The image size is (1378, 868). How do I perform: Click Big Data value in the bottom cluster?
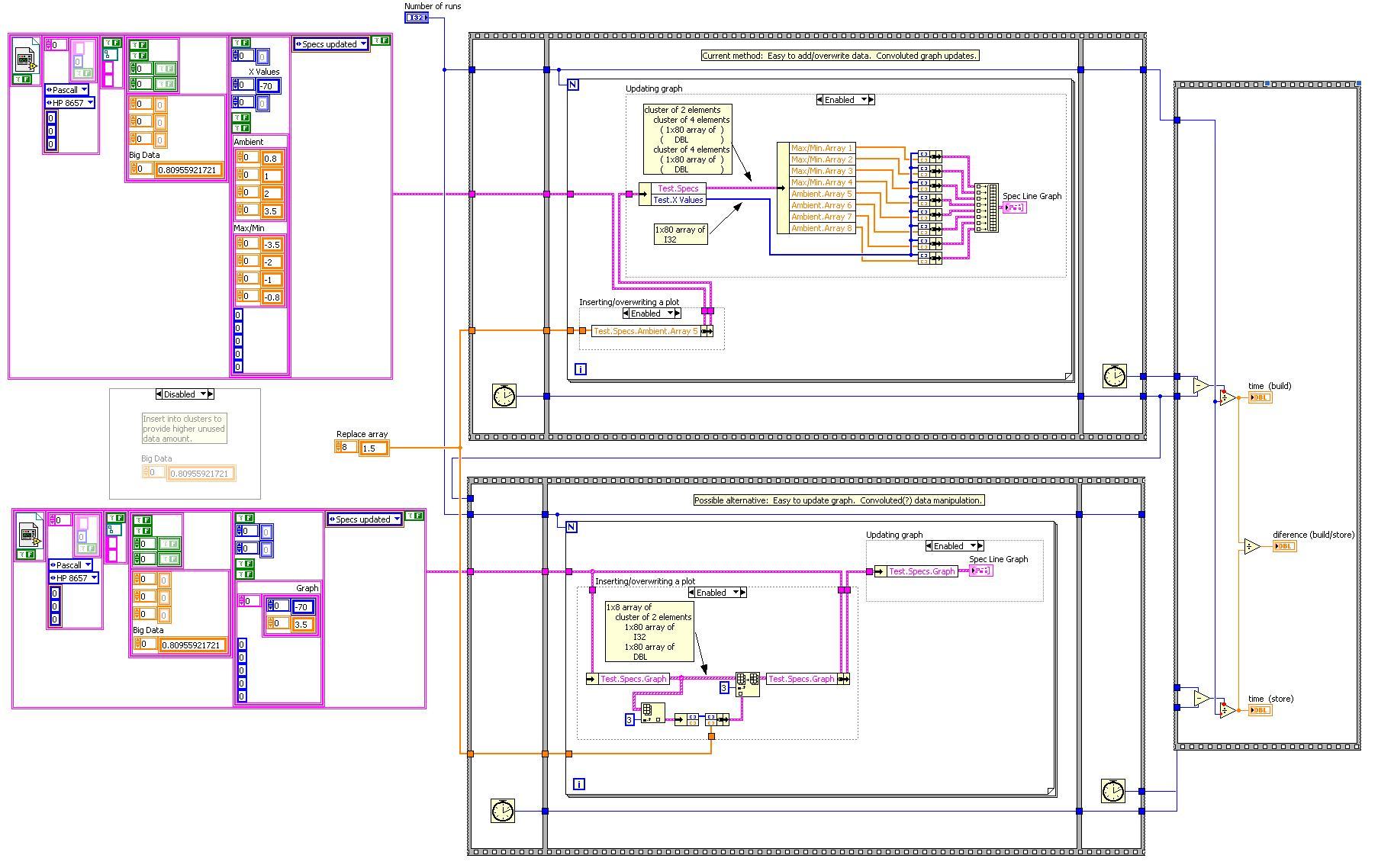coord(193,645)
